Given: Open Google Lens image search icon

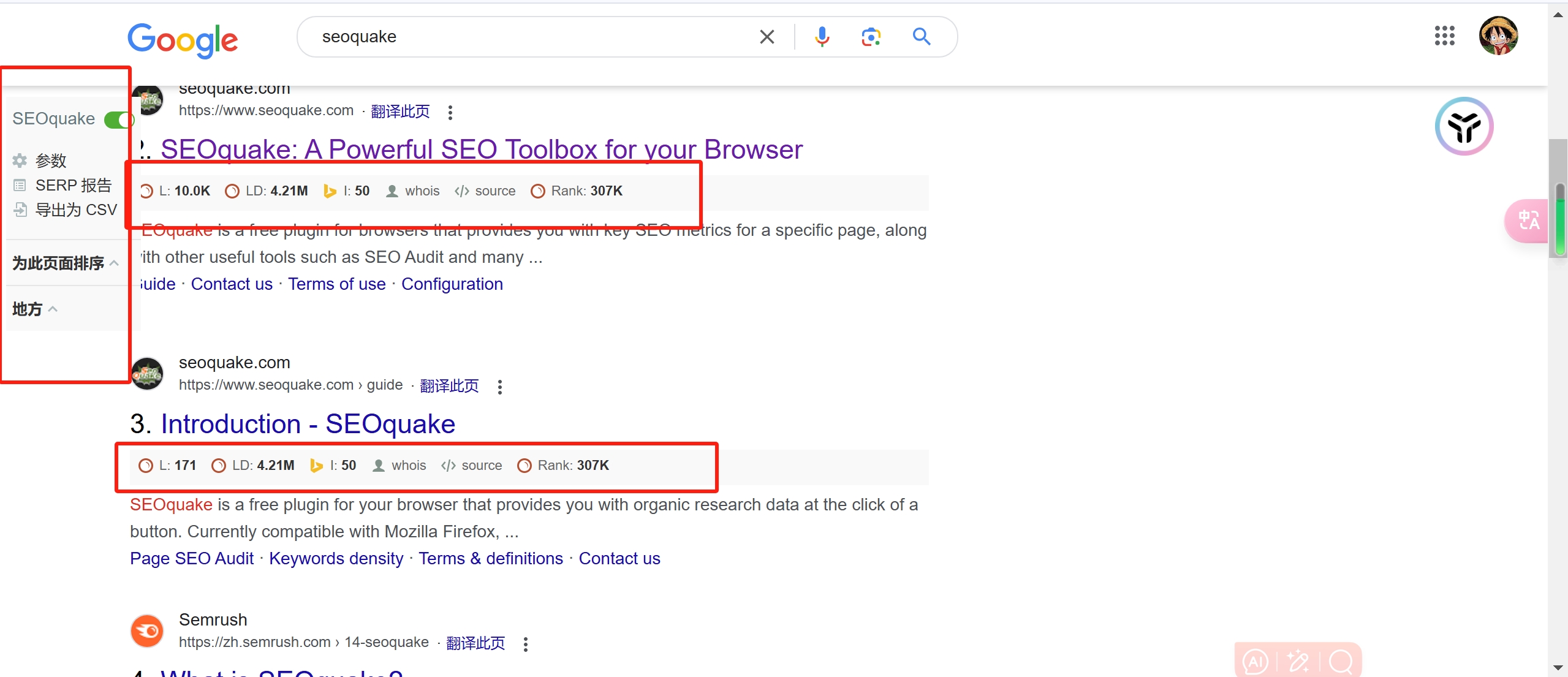Looking at the screenshot, I should [x=871, y=37].
